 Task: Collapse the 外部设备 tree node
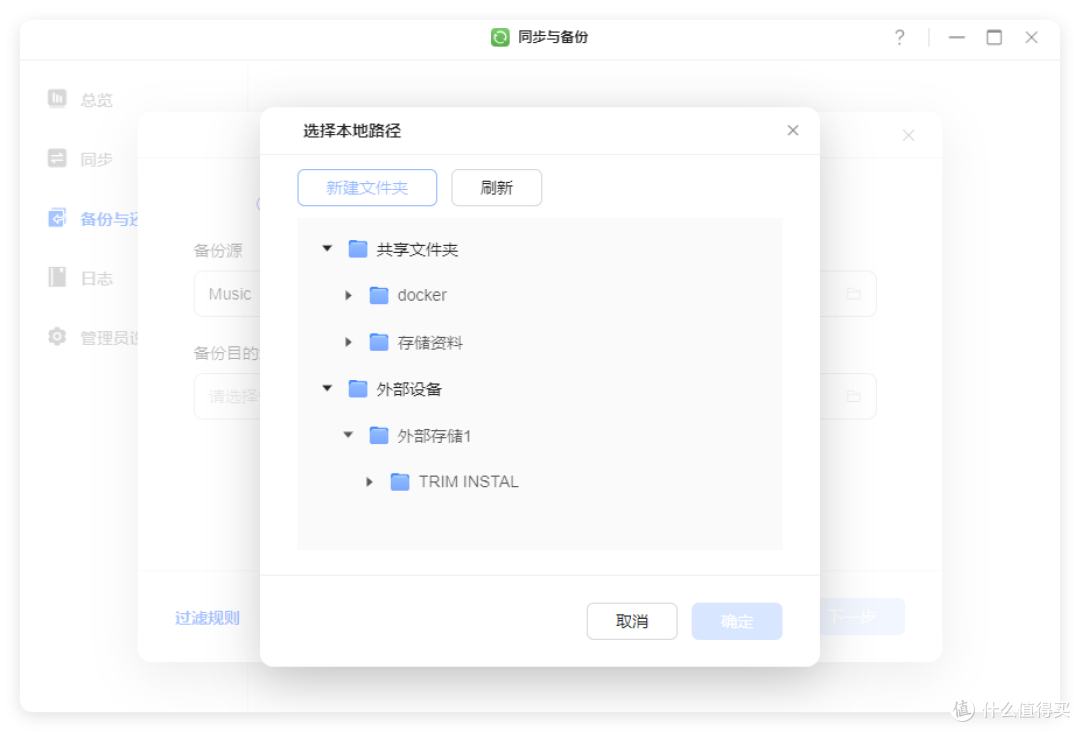tap(327, 388)
